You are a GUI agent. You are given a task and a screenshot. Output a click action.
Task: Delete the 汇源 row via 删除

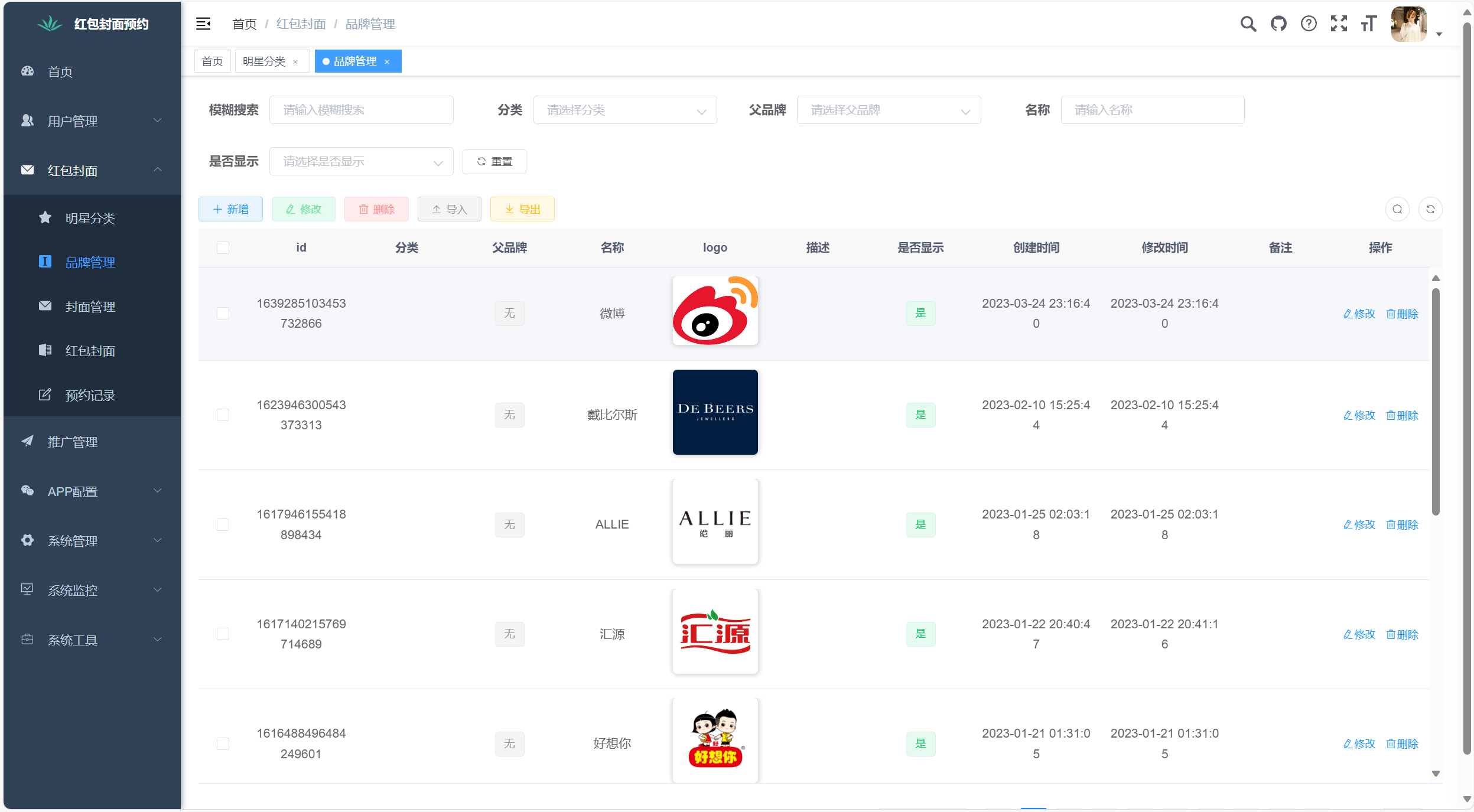point(1402,634)
